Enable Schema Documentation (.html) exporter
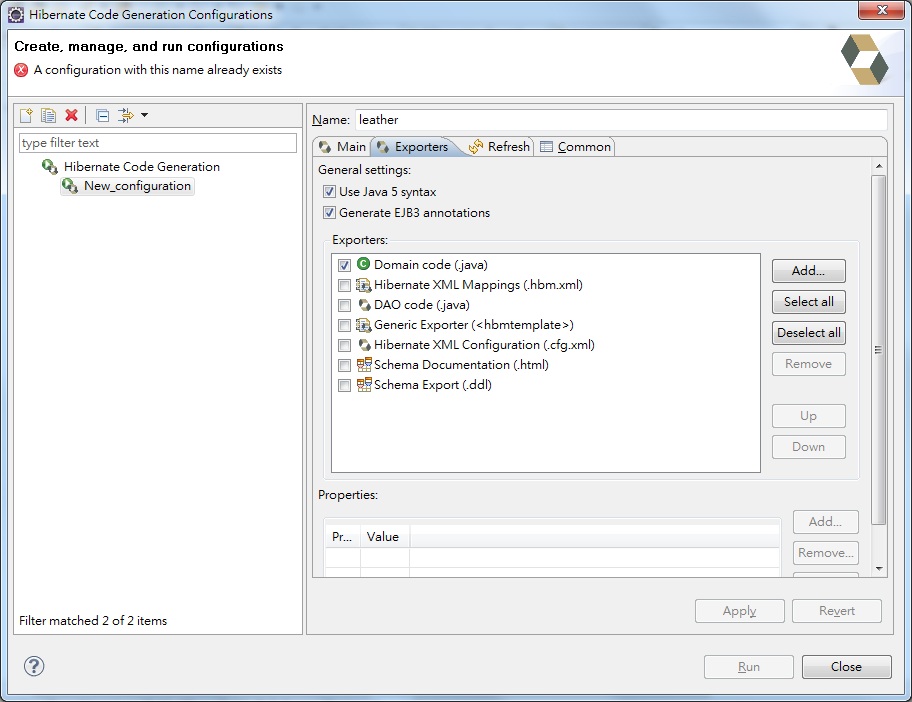Viewport: 912px width, 702px height. 344,365
